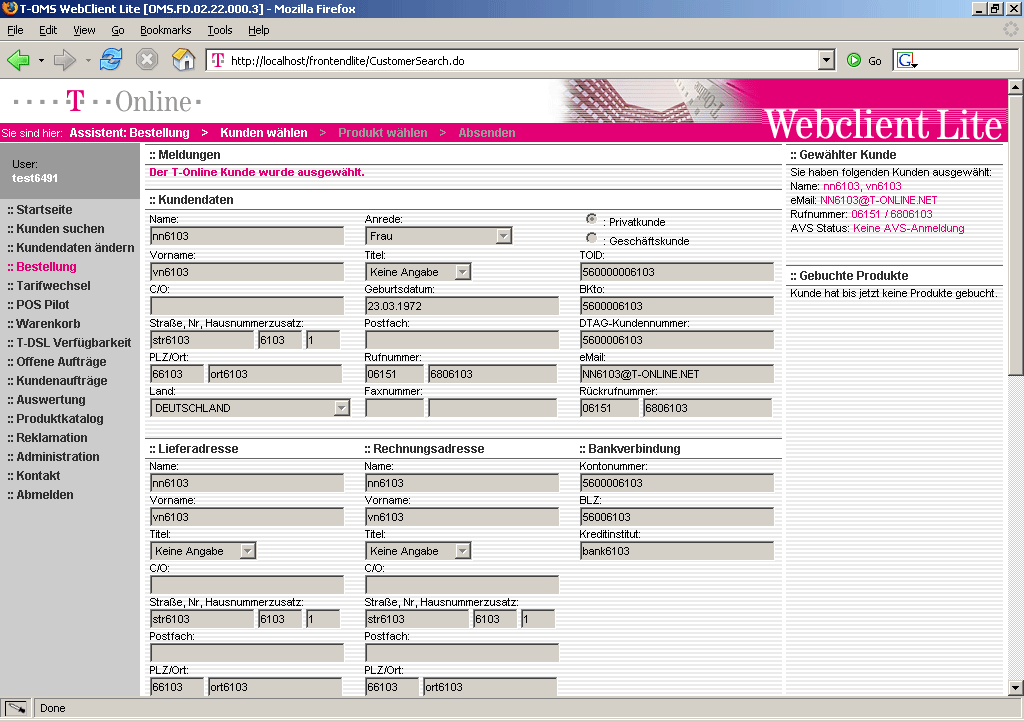
Task: Click the Forward arrow in Firefox toolbar
Action: tap(65, 60)
